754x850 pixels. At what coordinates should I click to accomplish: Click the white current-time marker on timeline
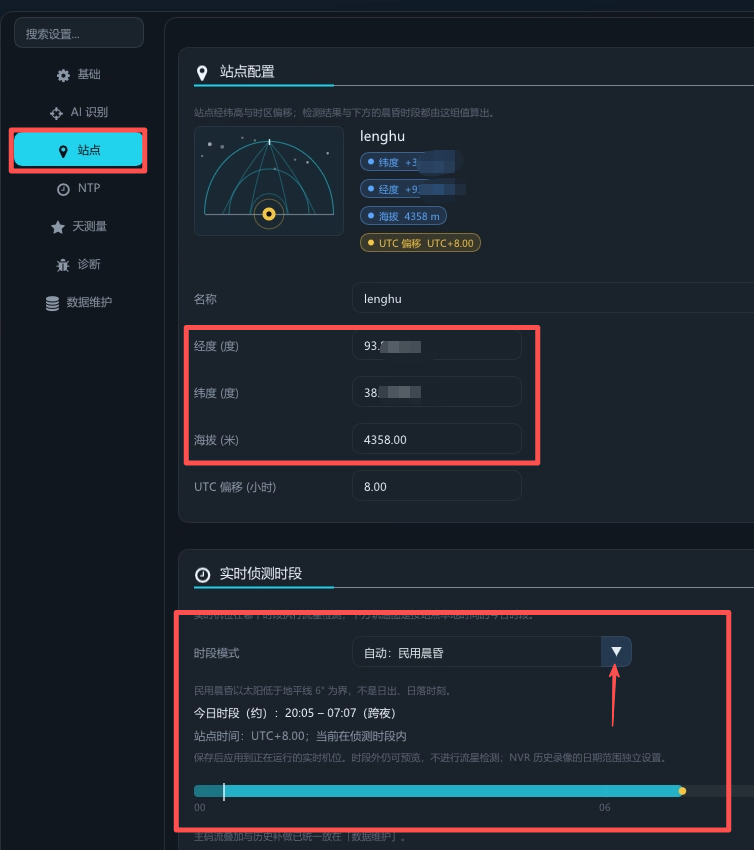click(x=224, y=791)
